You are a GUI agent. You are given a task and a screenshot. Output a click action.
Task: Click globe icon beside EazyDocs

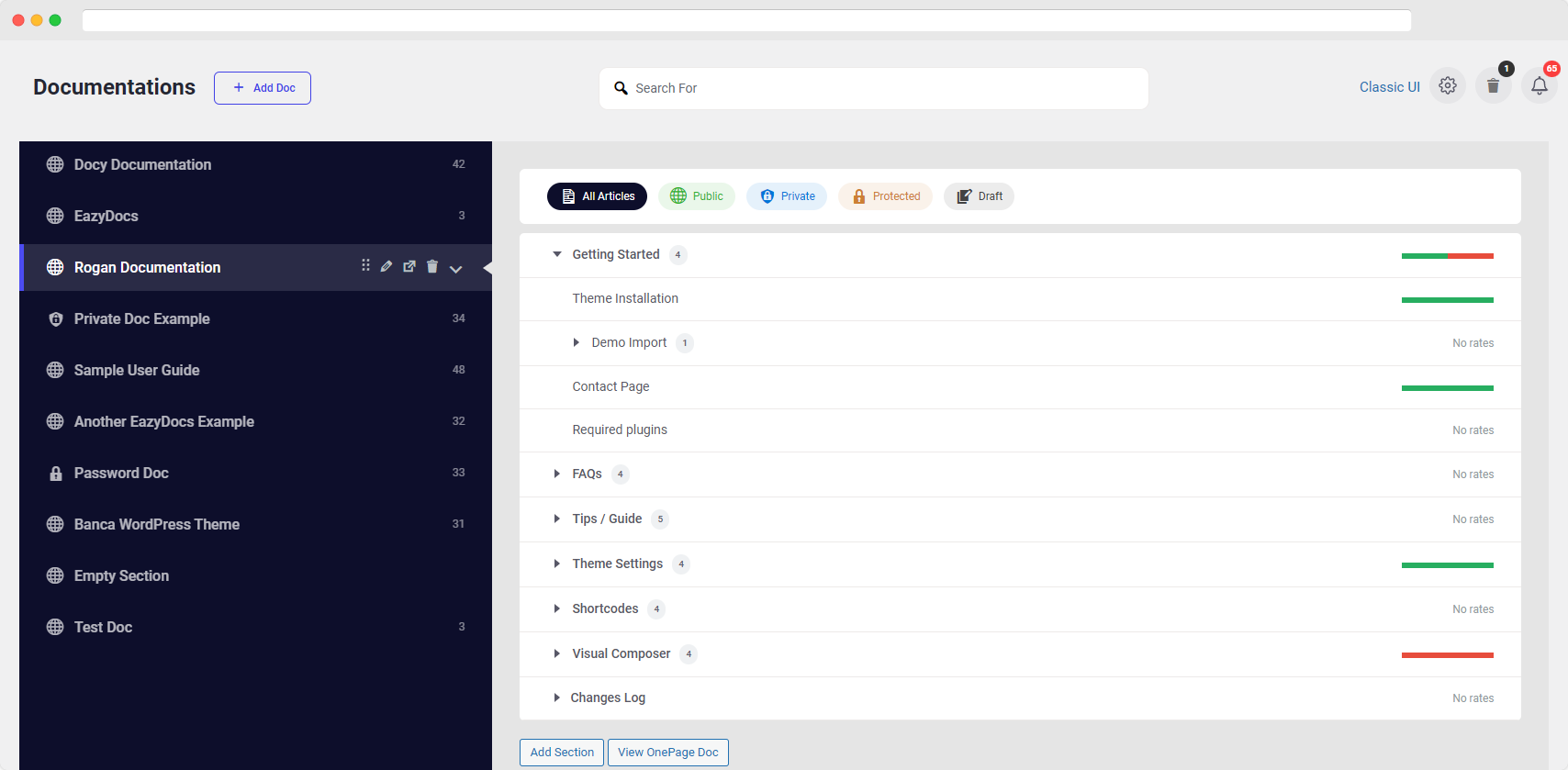click(x=55, y=216)
